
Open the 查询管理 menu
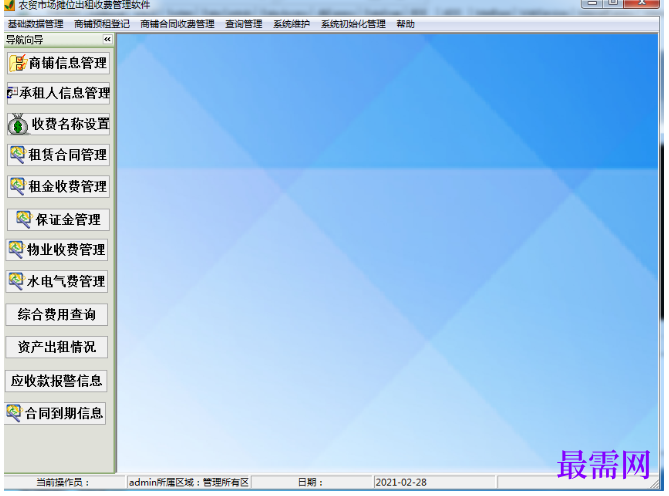click(244, 24)
